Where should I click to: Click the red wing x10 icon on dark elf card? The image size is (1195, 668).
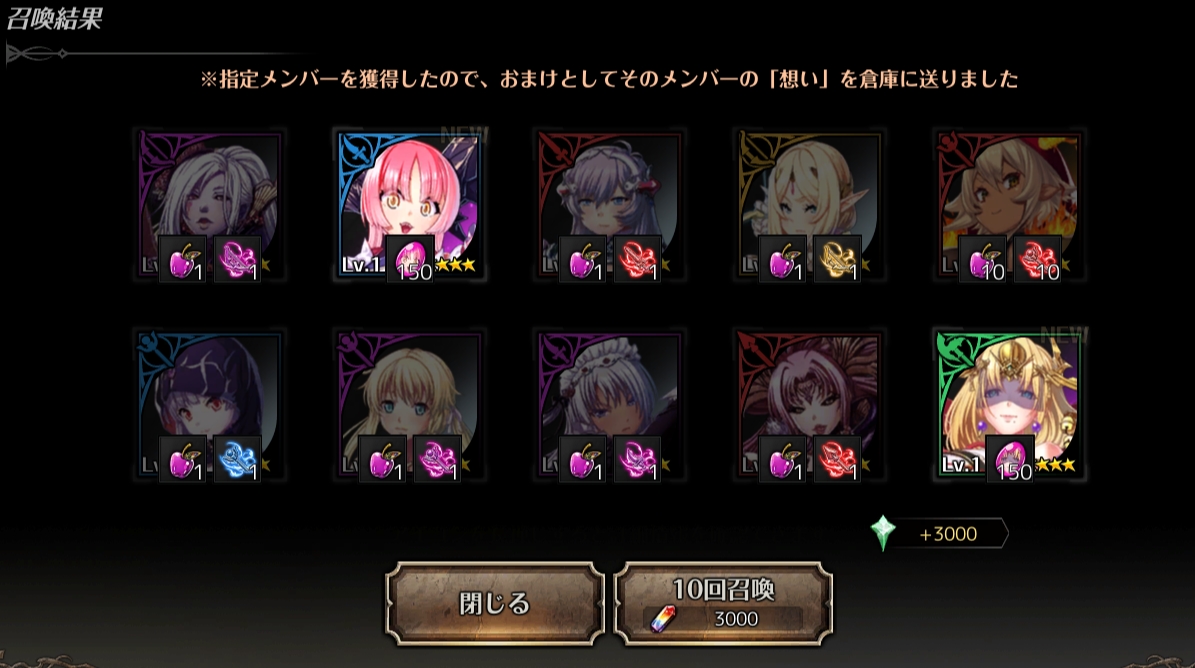click(1037, 259)
